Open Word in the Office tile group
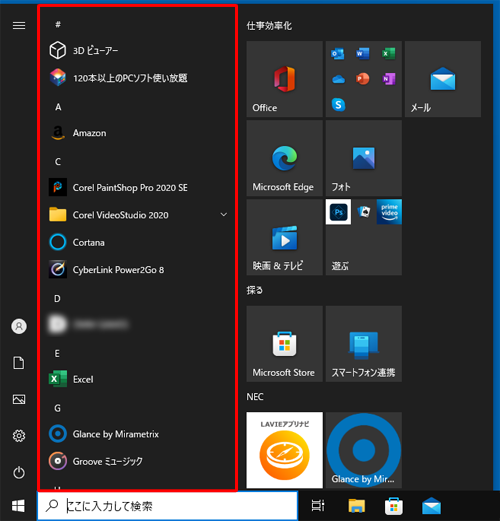Viewport: 500px width, 521px height. click(363, 53)
